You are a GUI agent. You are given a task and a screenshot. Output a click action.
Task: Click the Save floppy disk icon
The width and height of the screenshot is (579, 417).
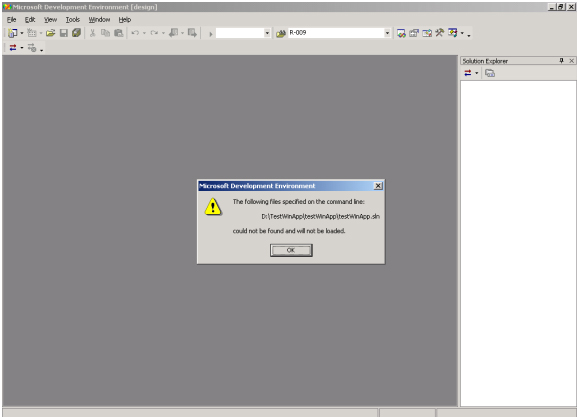tap(64, 33)
